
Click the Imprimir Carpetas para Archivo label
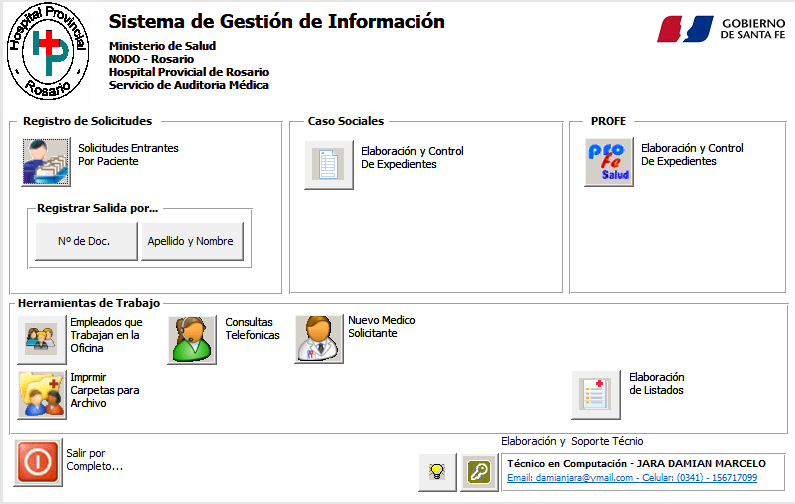(105, 390)
